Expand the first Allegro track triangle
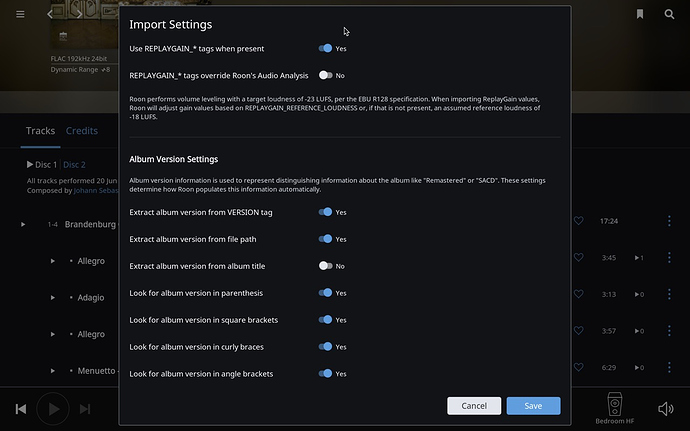Image resolution: width=690 pixels, height=431 pixels. click(52, 261)
